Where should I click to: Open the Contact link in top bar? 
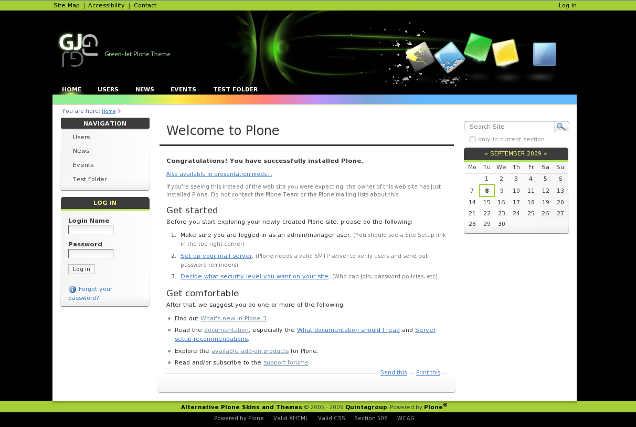click(x=145, y=5)
